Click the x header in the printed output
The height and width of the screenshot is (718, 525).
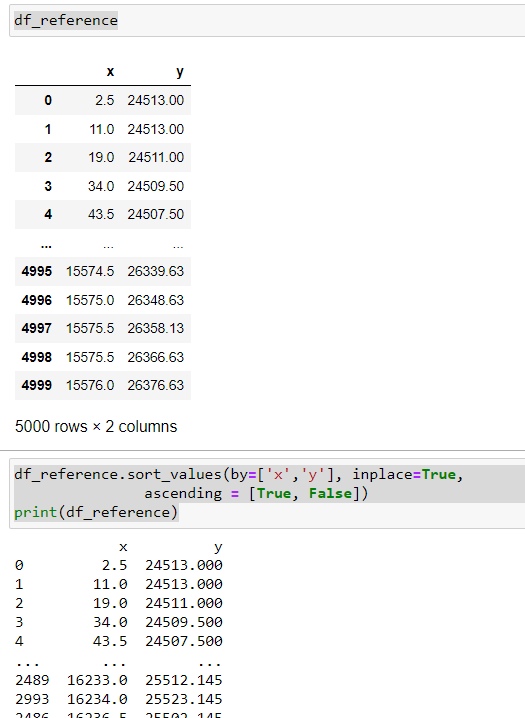pyautogui.click(x=123, y=547)
